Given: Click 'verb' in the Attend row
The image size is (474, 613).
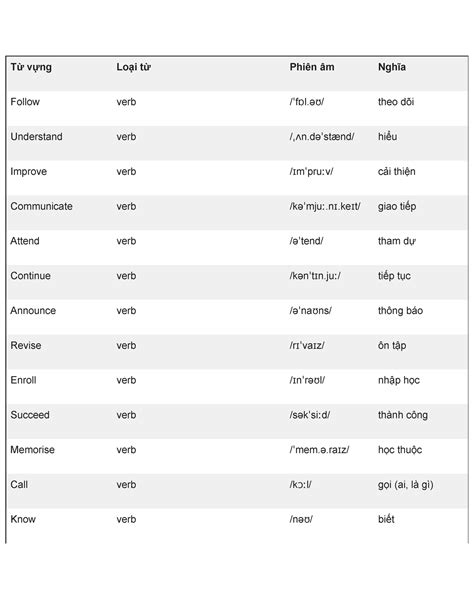Looking at the screenshot, I should click(x=126, y=241).
